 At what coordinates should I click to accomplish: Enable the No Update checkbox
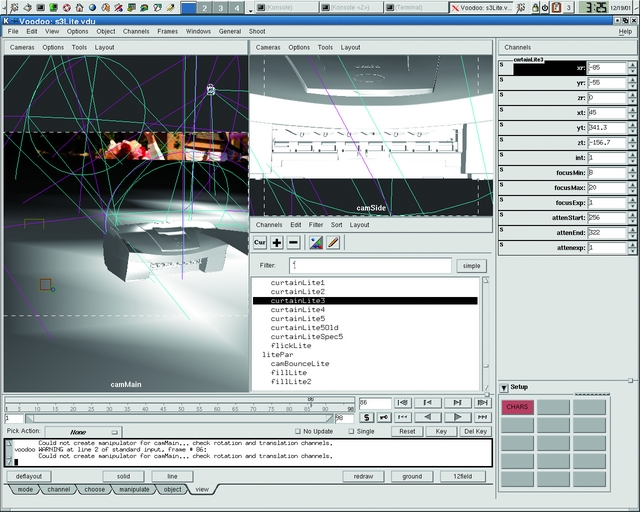pyautogui.click(x=297, y=431)
